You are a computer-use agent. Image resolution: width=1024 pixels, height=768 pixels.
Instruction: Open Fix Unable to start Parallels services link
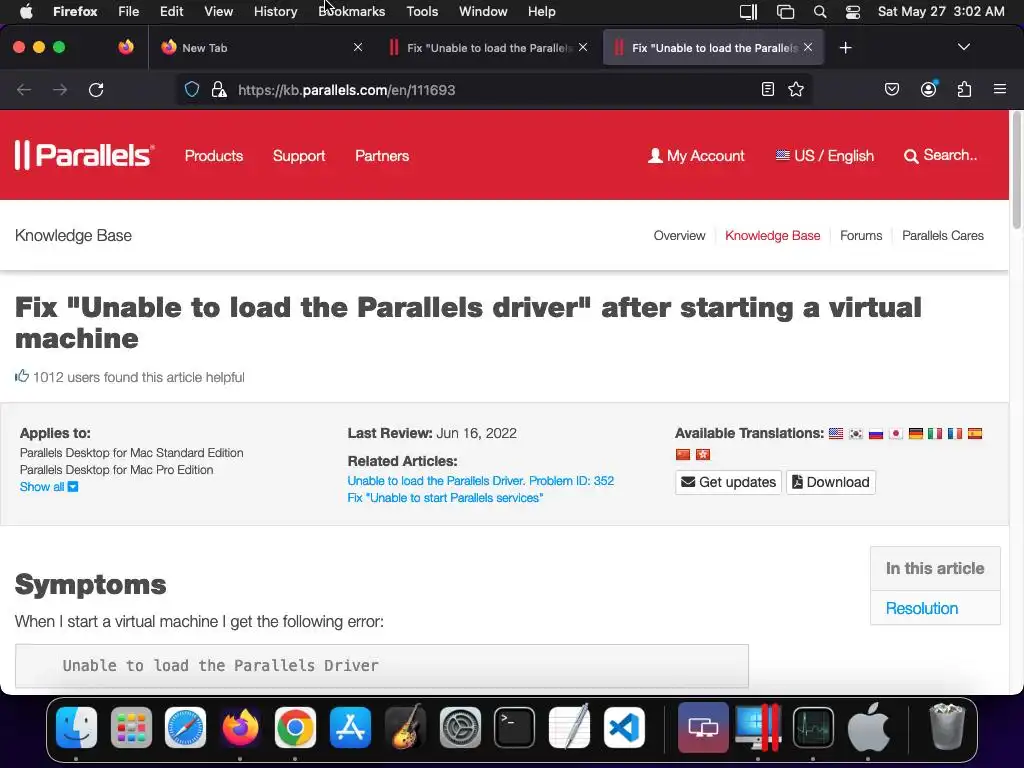(x=445, y=498)
